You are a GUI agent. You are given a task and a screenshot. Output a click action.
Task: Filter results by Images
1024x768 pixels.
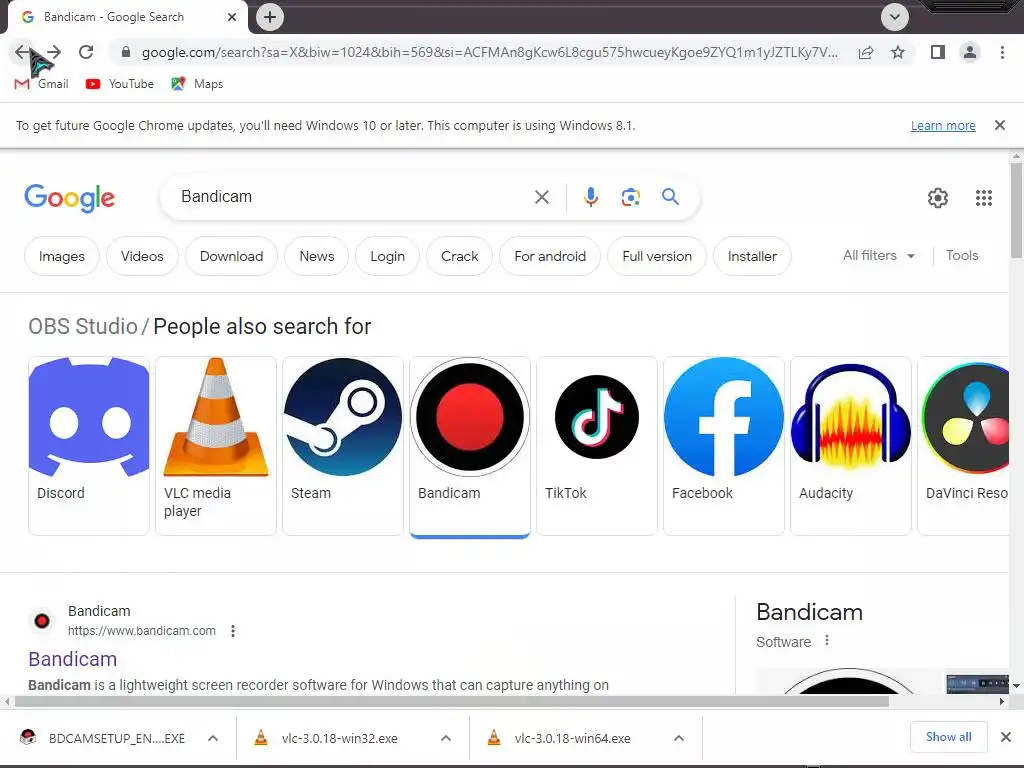pos(62,257)
